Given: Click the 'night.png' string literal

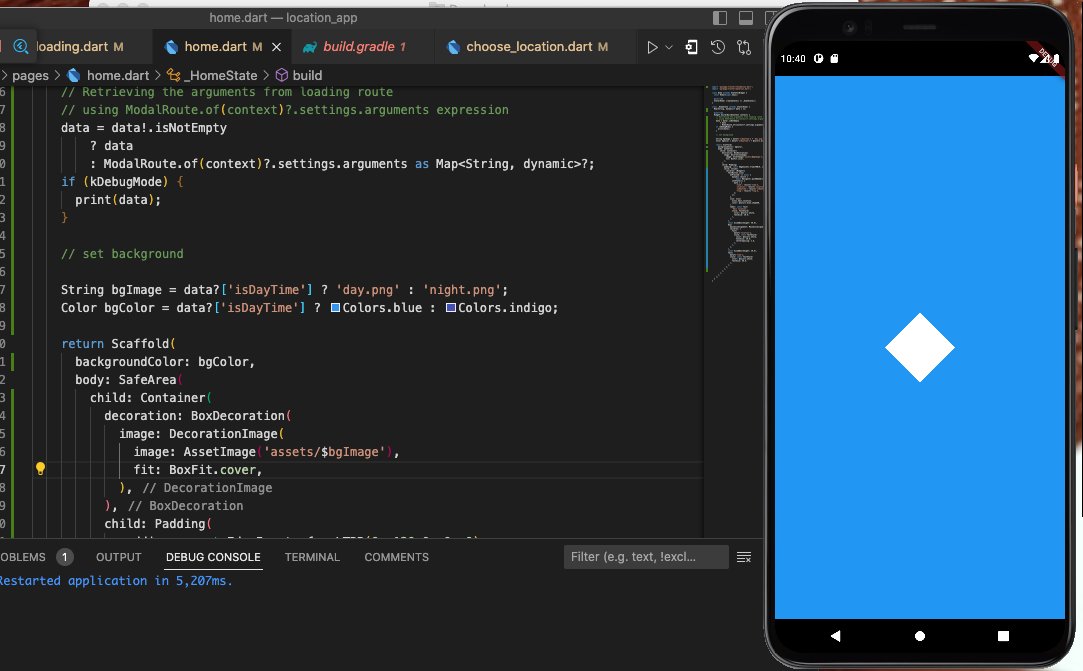Looking at the screenshot, I should point(462,290).
